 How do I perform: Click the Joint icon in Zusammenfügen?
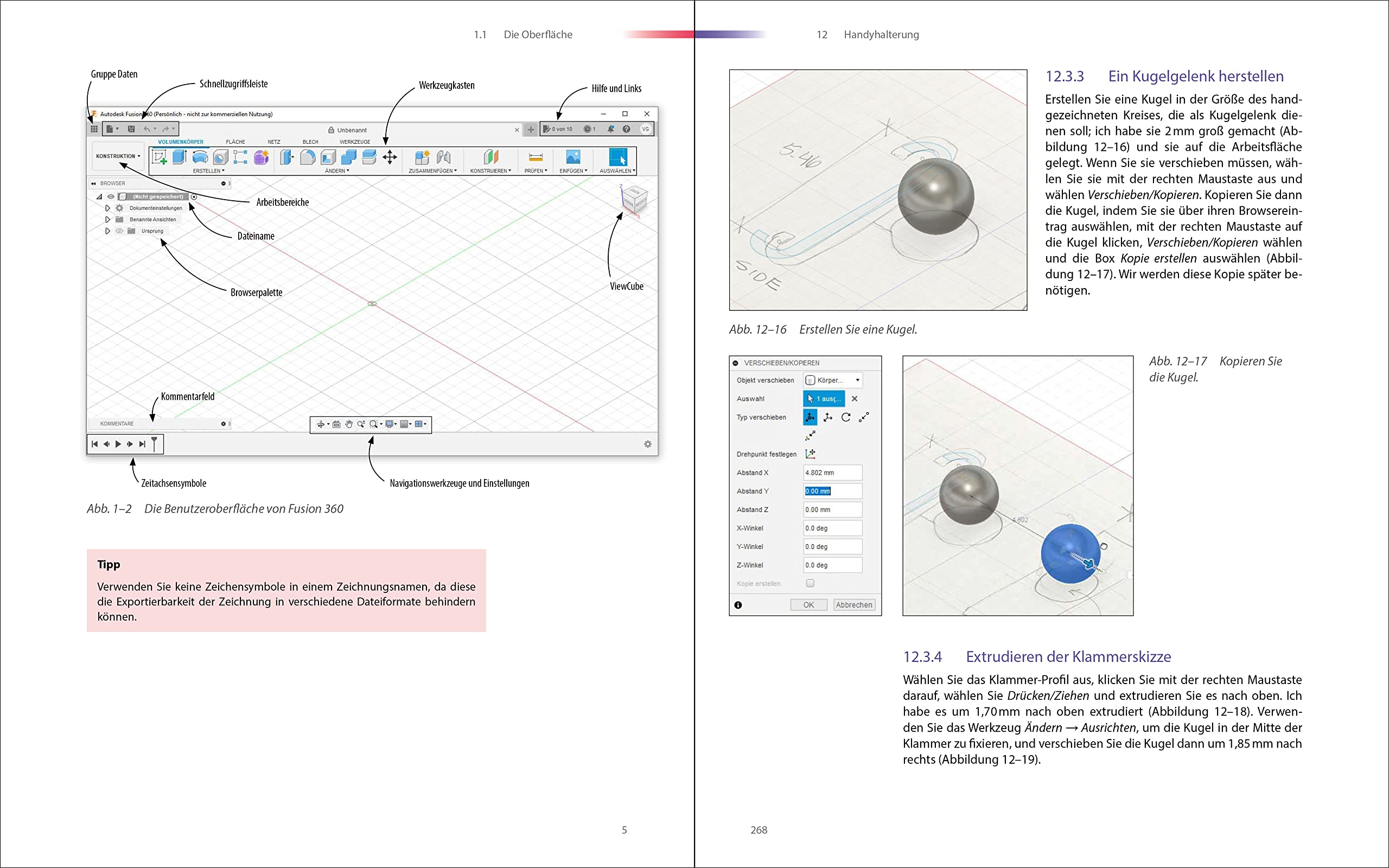[444, 157]
